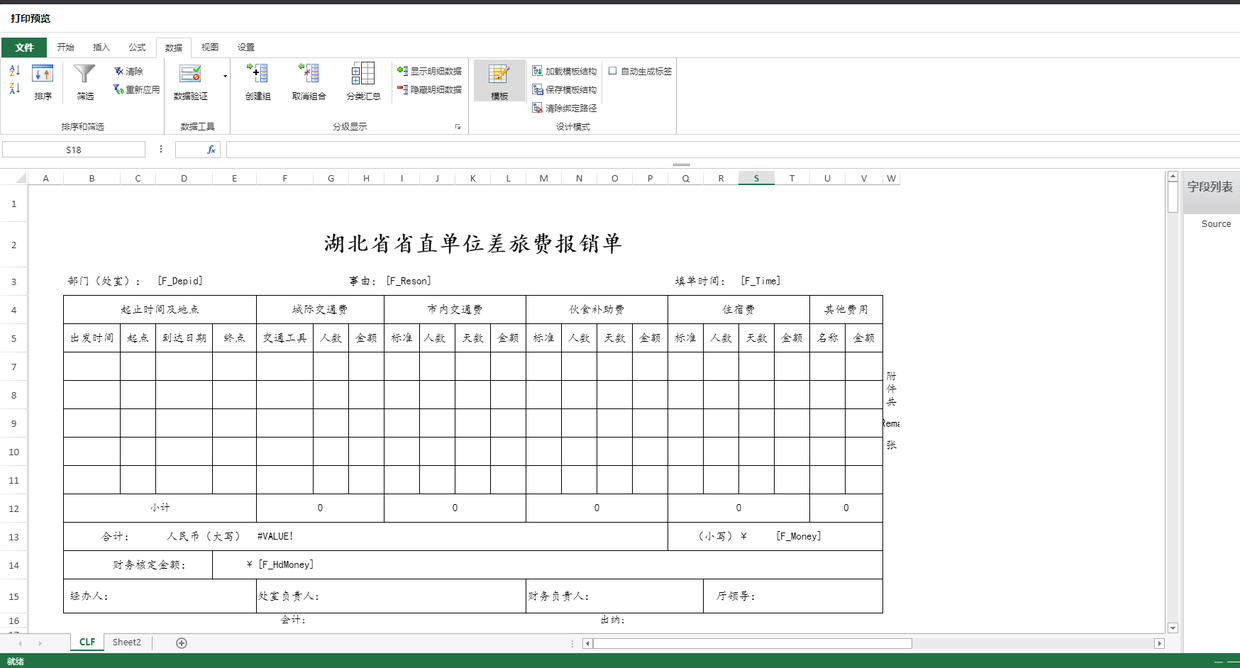Toggle the 筛选 filter funnel
This screenshot has height=668, width=1240.
tap(85, 83)
